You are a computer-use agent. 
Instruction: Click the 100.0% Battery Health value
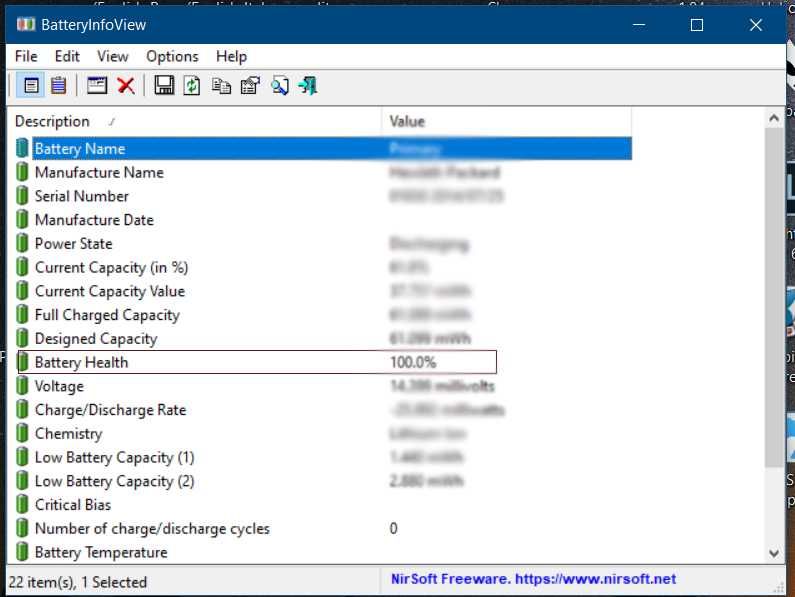point(413,362)
